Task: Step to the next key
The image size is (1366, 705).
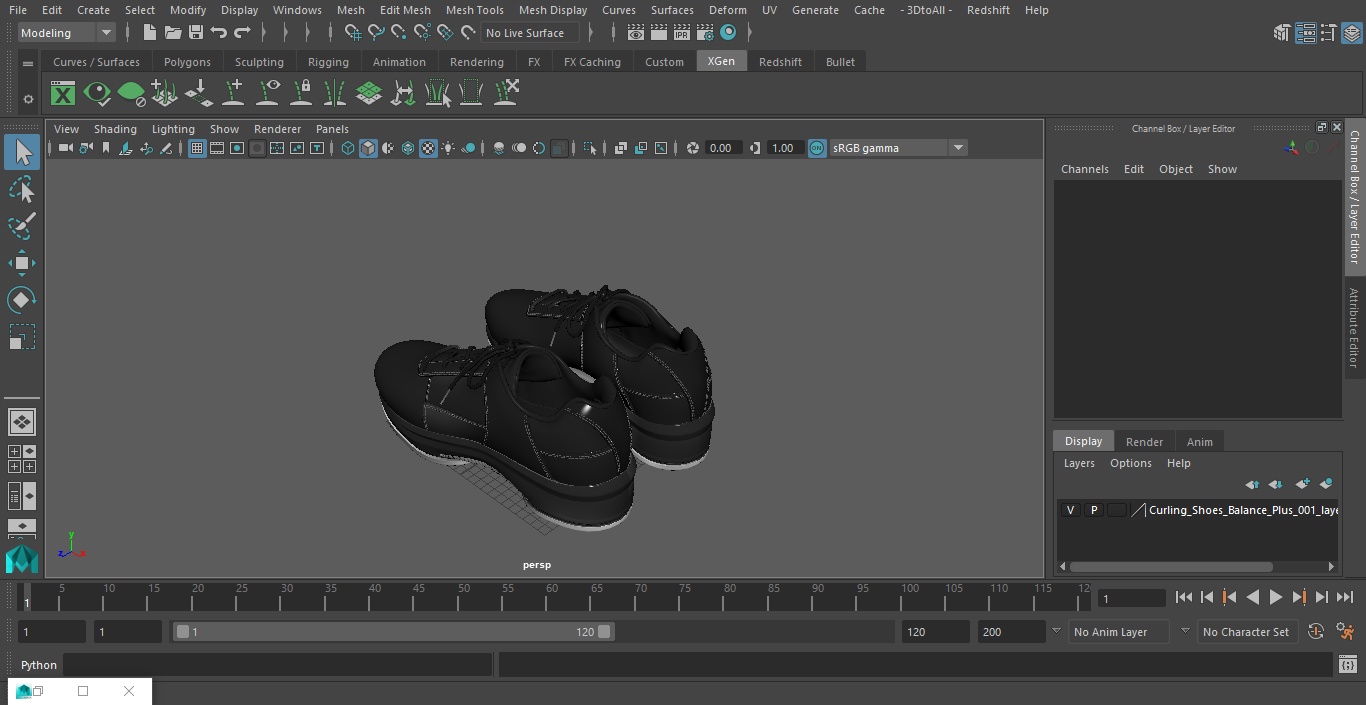Action: 1299,597
